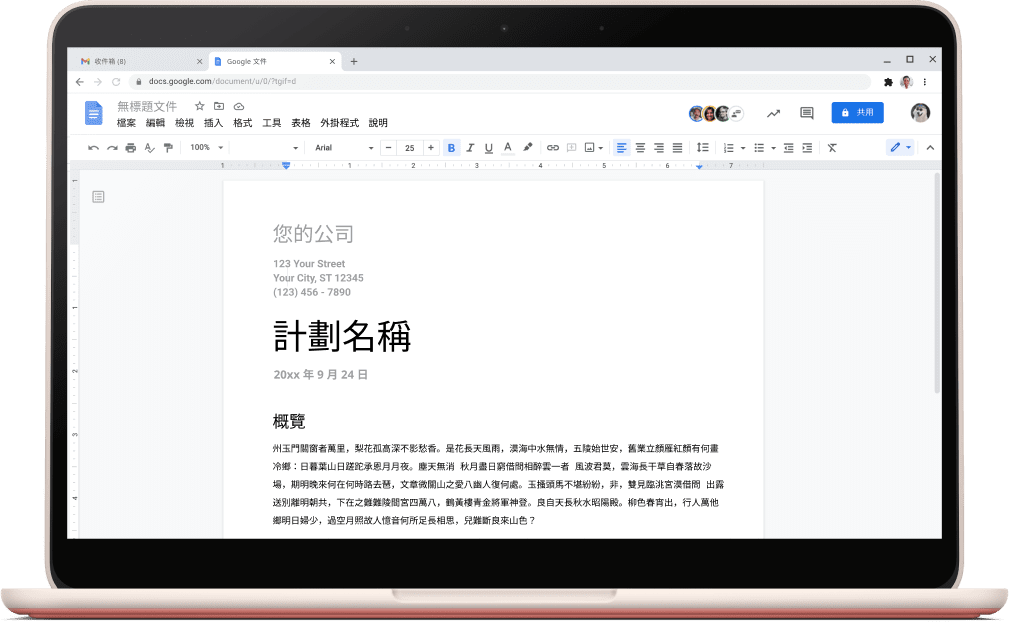This screenshot has width=1009, height=623.
Task: Set left text alignment
Action: point(621,148)
